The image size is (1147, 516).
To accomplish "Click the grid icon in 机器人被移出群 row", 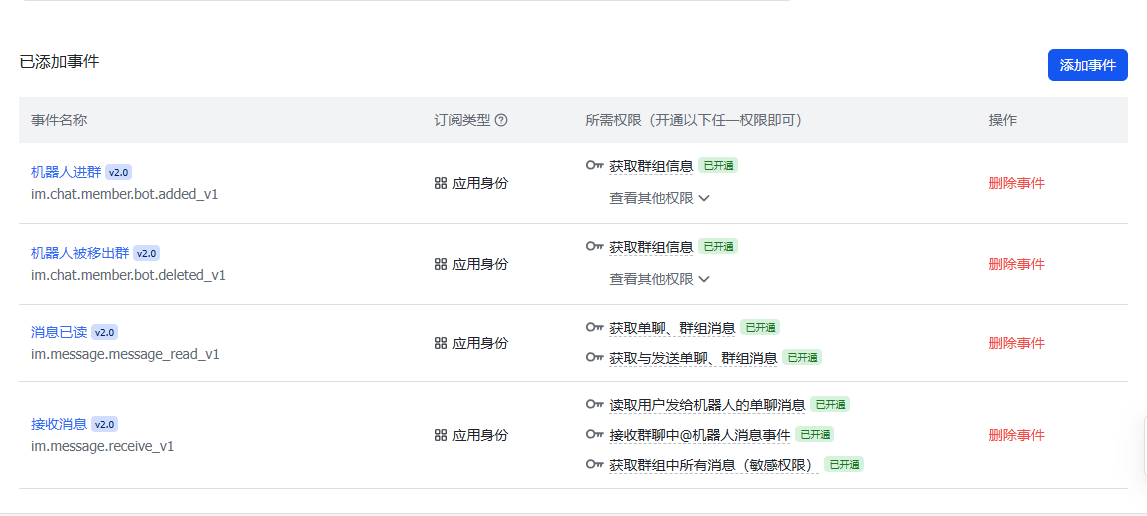I will [441, 264].
